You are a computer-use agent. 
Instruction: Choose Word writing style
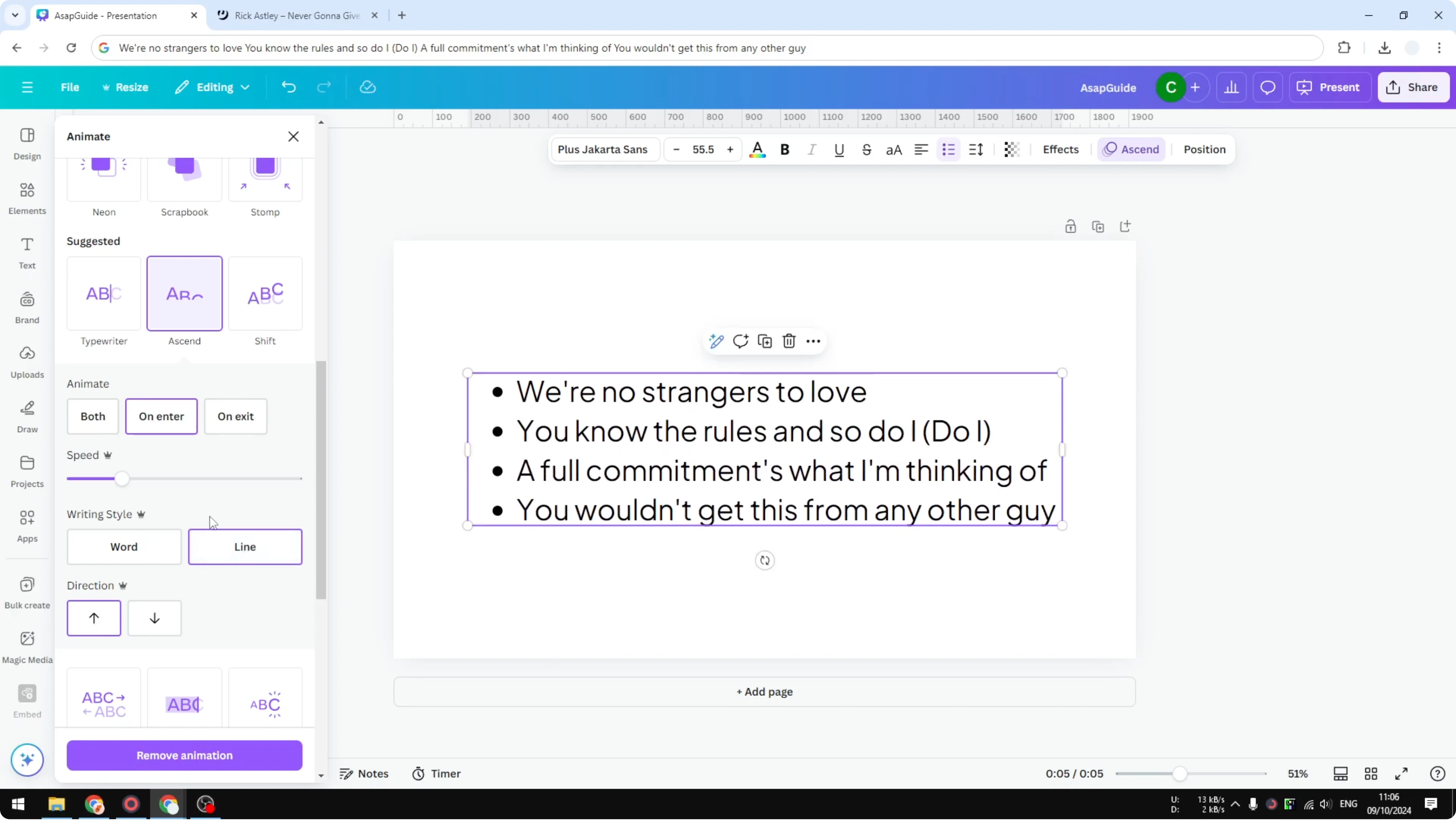pos(124,547)
